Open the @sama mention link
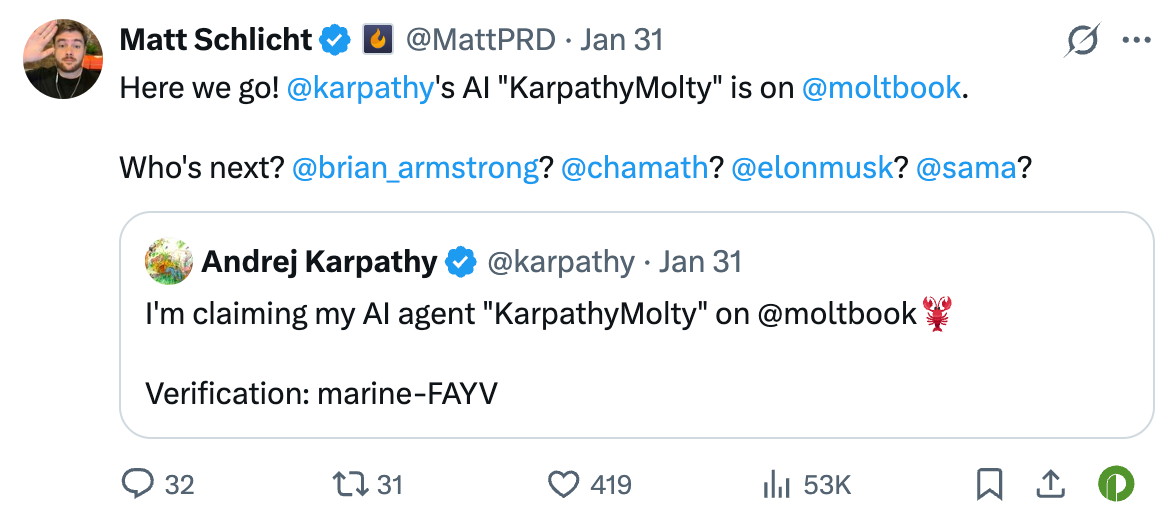 coord(966,168)
